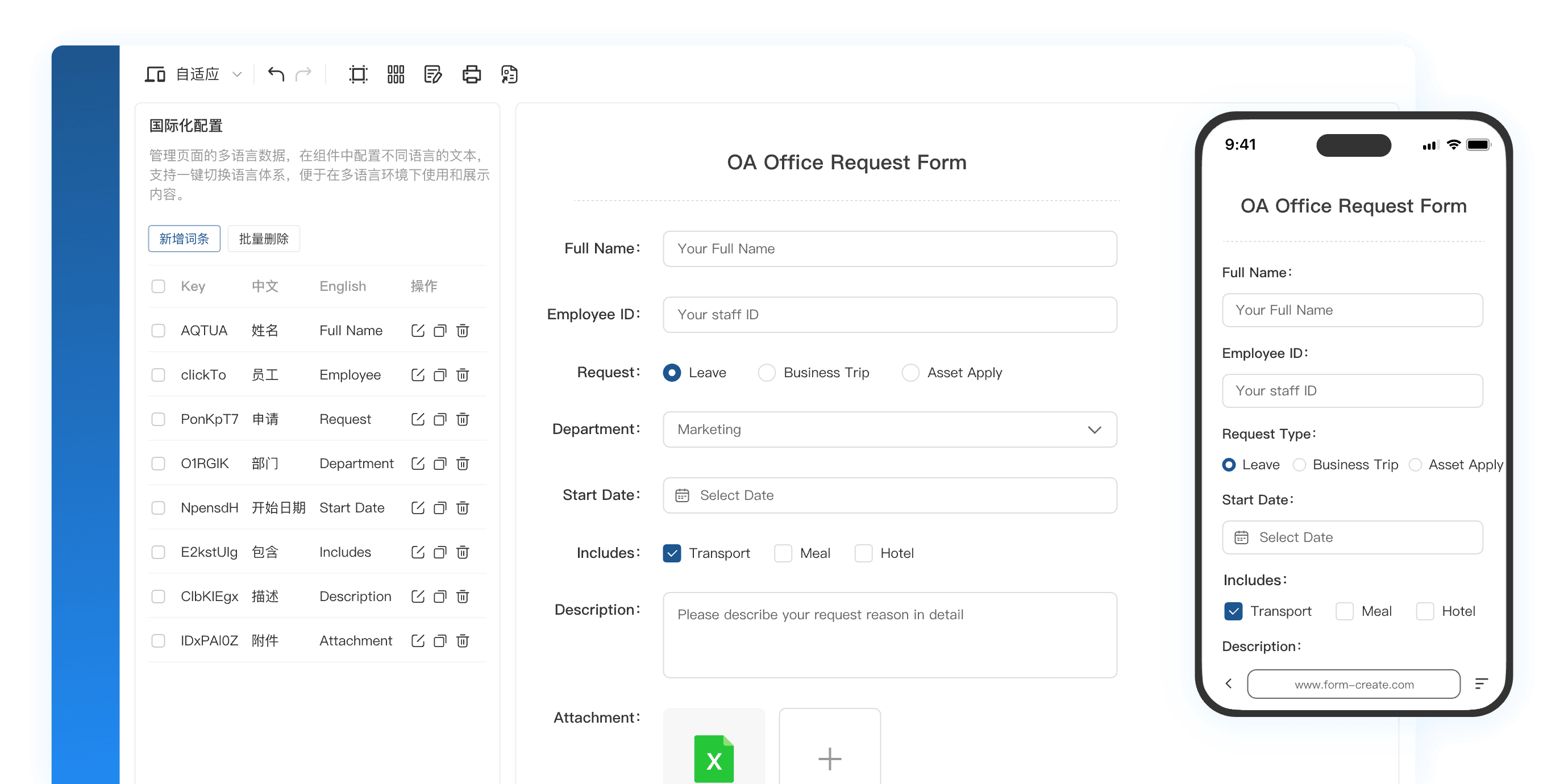Image resolution: width=1564 pixels, height=784 pixels.
Task: Delete the clickTo Employee entry
Action: (463, 374)
